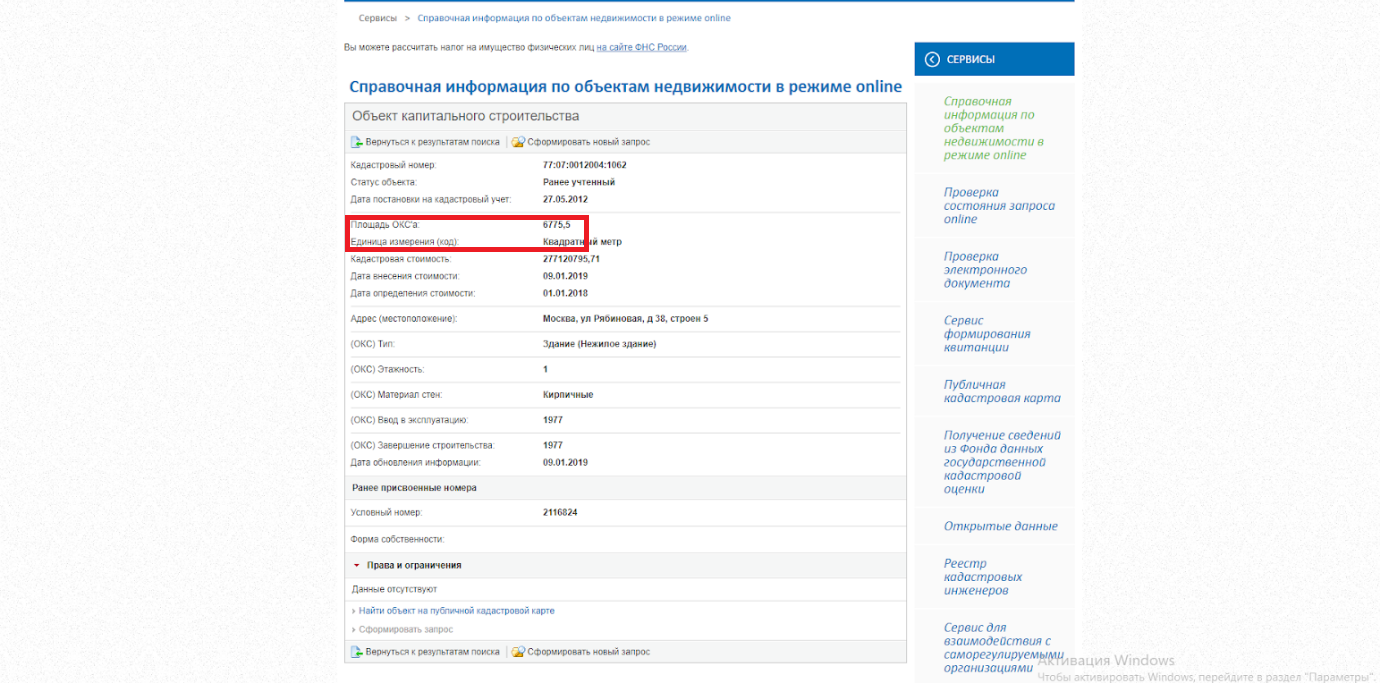
Task: Open Найти объект на публичной кадастровой карте
Action: [x=456, y=610]
